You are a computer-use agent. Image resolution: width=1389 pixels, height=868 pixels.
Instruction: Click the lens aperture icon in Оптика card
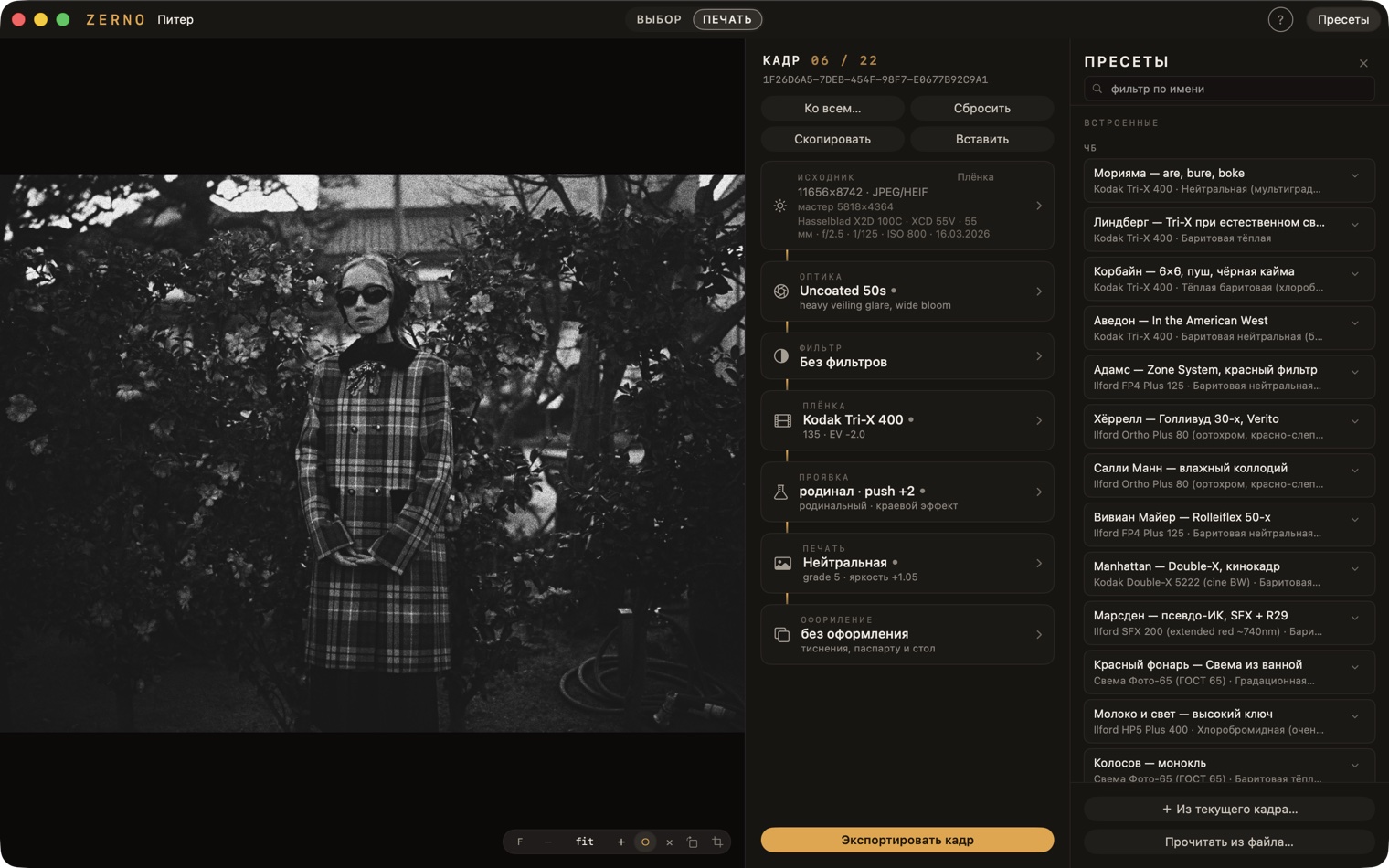click(781, 291)
